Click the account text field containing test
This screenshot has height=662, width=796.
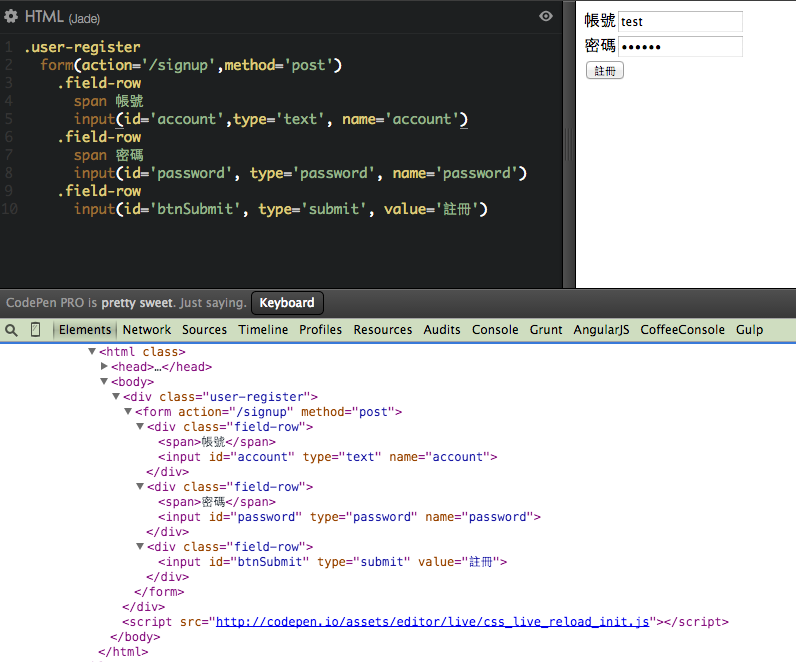click(680, 21)
